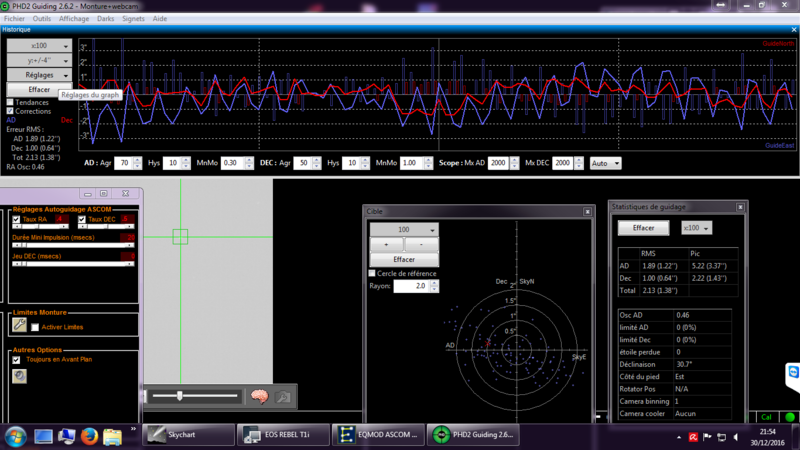Enable Cercle de référence checkbox
The height and width of the screenshot is (450, 800).
pyautogui.click(x=372, y=273)
